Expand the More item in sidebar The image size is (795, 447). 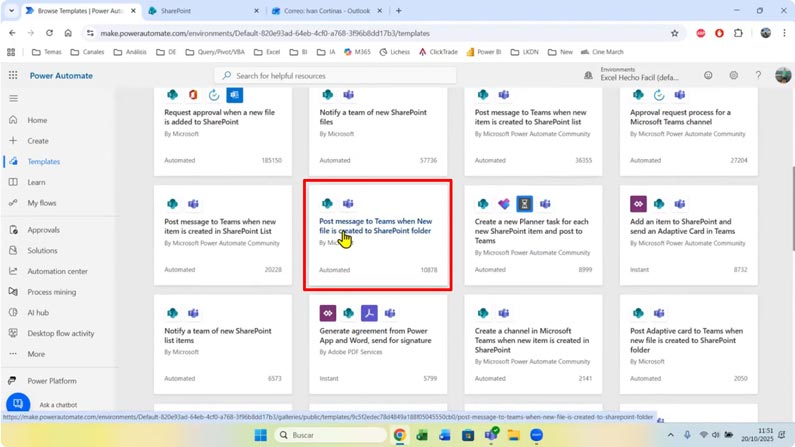coord(35,354)
